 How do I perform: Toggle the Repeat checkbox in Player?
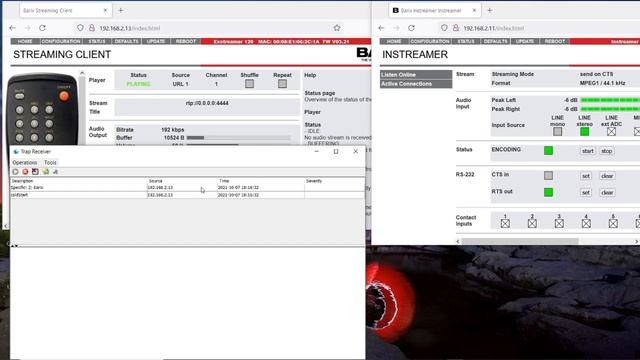click(x=282, y=84)
